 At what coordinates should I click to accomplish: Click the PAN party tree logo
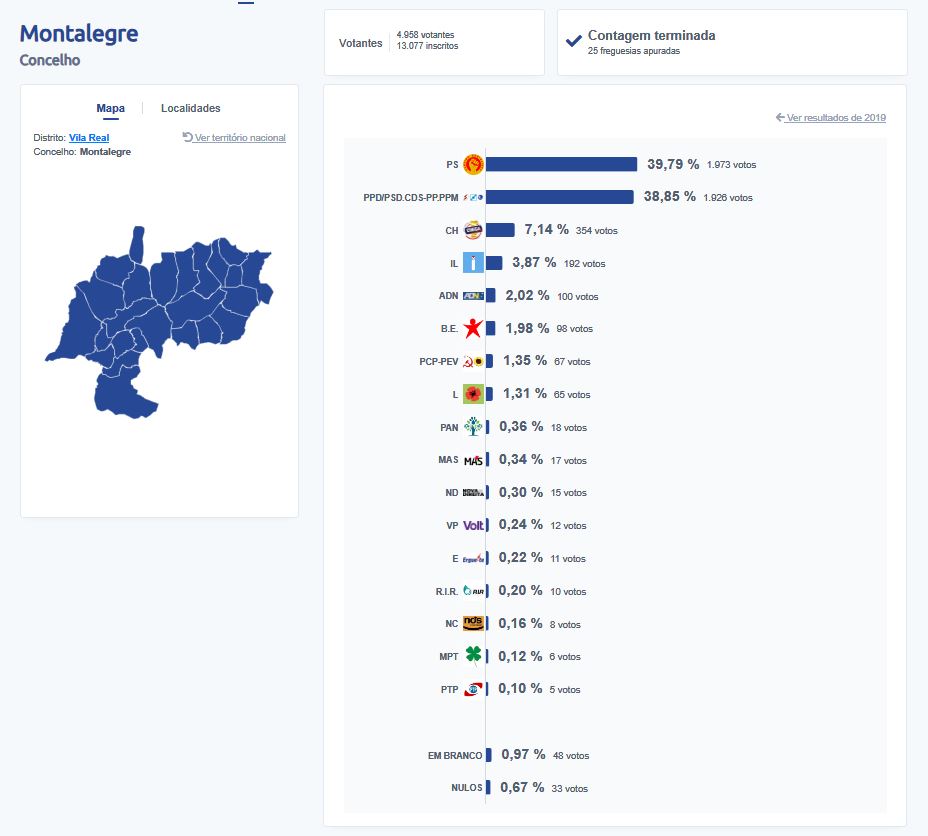(x=473, y=427)
